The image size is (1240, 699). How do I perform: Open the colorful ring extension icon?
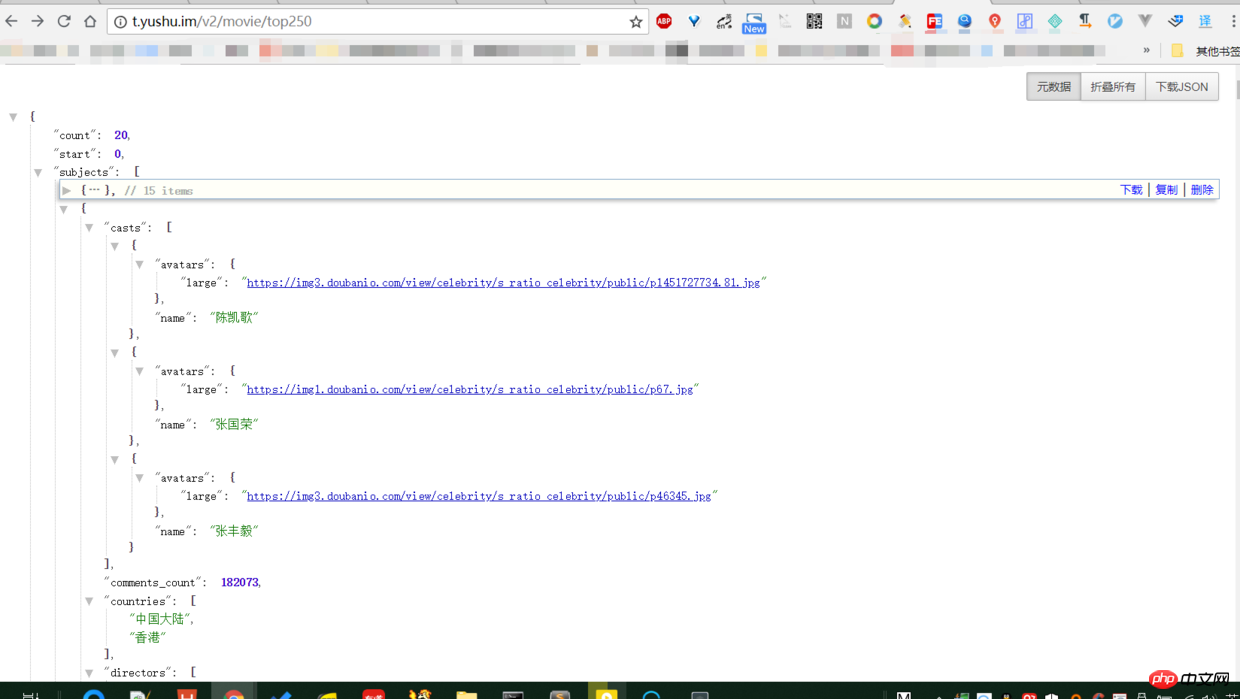[x=874, y=21]
